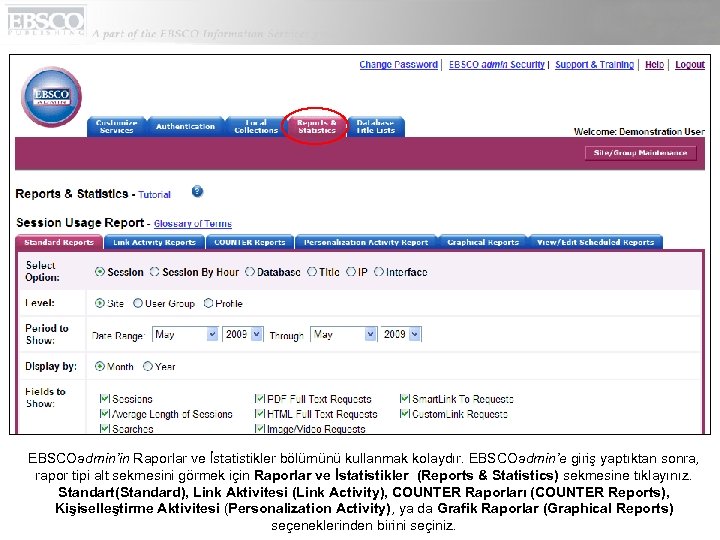Switch to Personalization Activity Report sub-tab
Image resolution: width=720 pixels, height=540 pixels.
366,242
